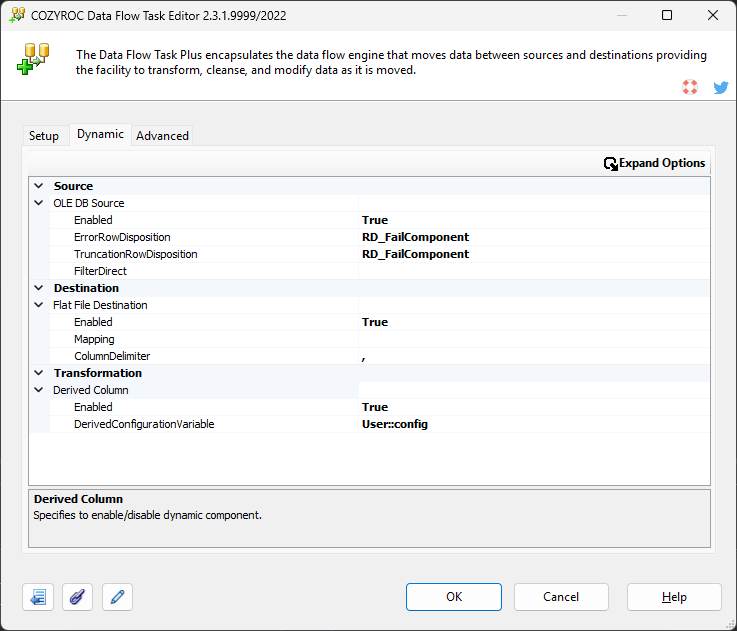
Task: Click the COZYROC title bar app icon
Action: point(17,15)
